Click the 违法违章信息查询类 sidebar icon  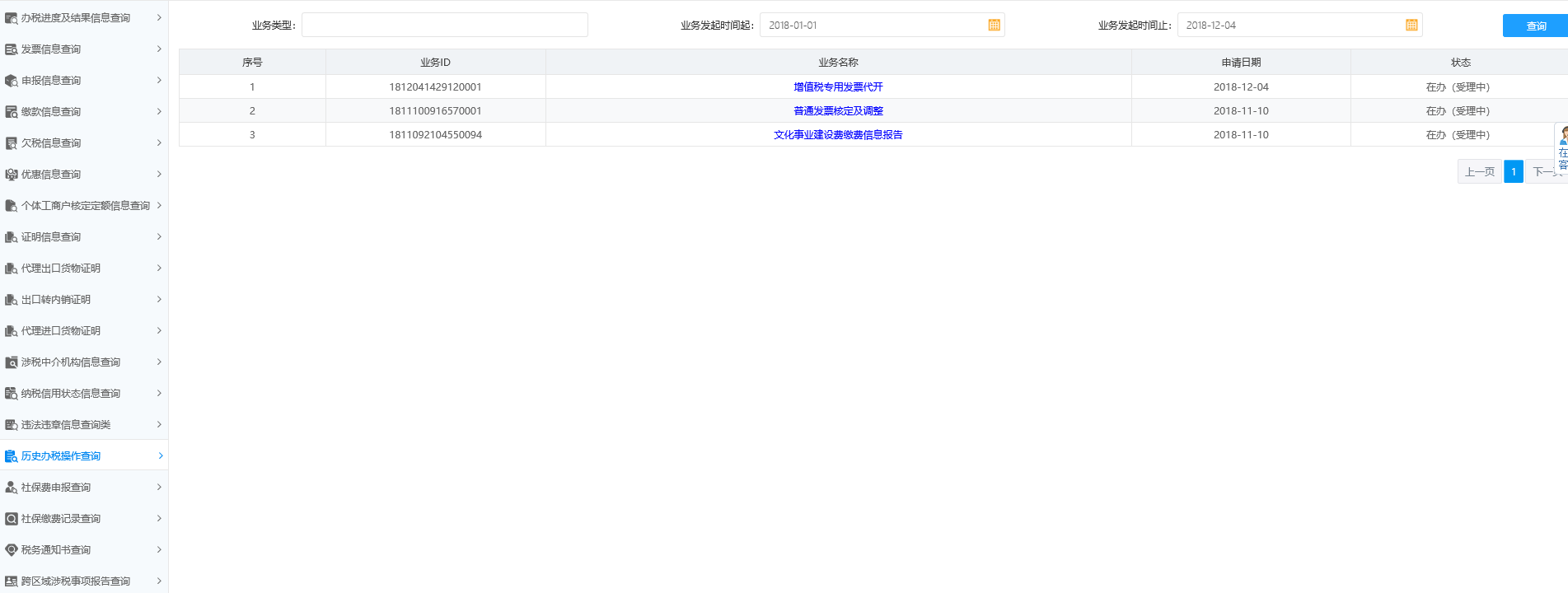11,425
